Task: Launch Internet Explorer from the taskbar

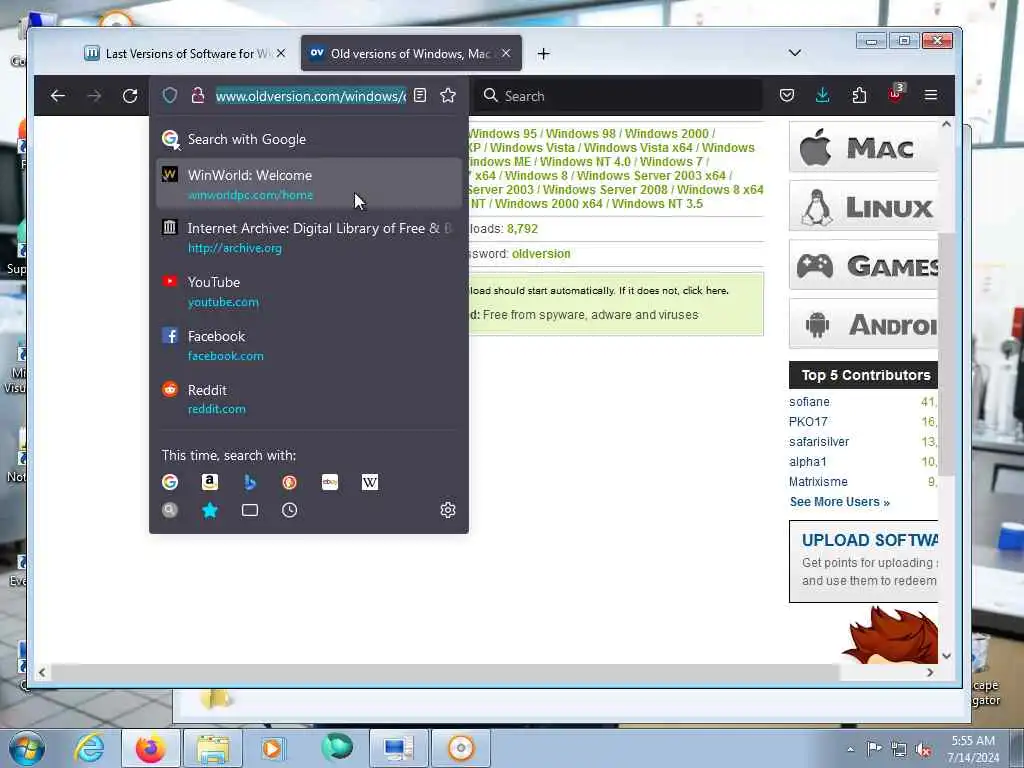Action: click(89, 748)
